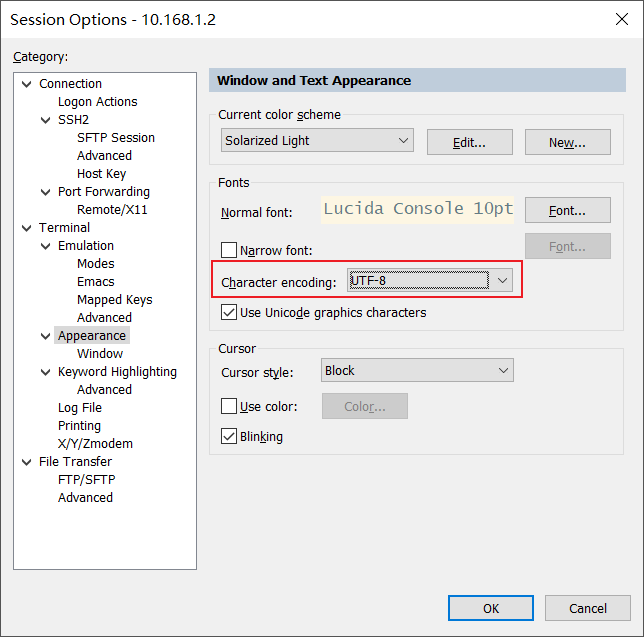Screen dimensions: 644x637
Task: Select X/Y/Zmodem category item
Action: tap(95, 444)
